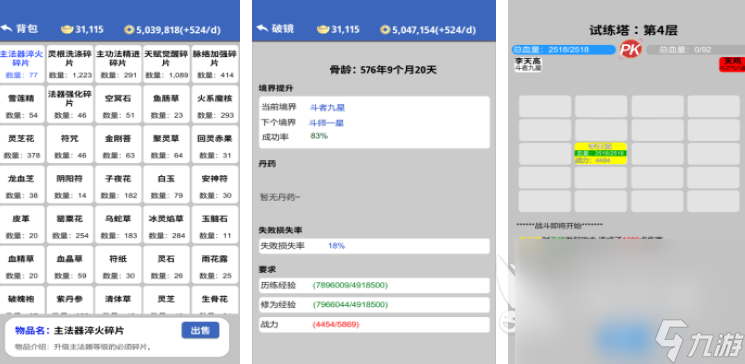Tap the gold ingot icon in 背包 header
Viewport: 745px width, 364px height.
[67, 29]
